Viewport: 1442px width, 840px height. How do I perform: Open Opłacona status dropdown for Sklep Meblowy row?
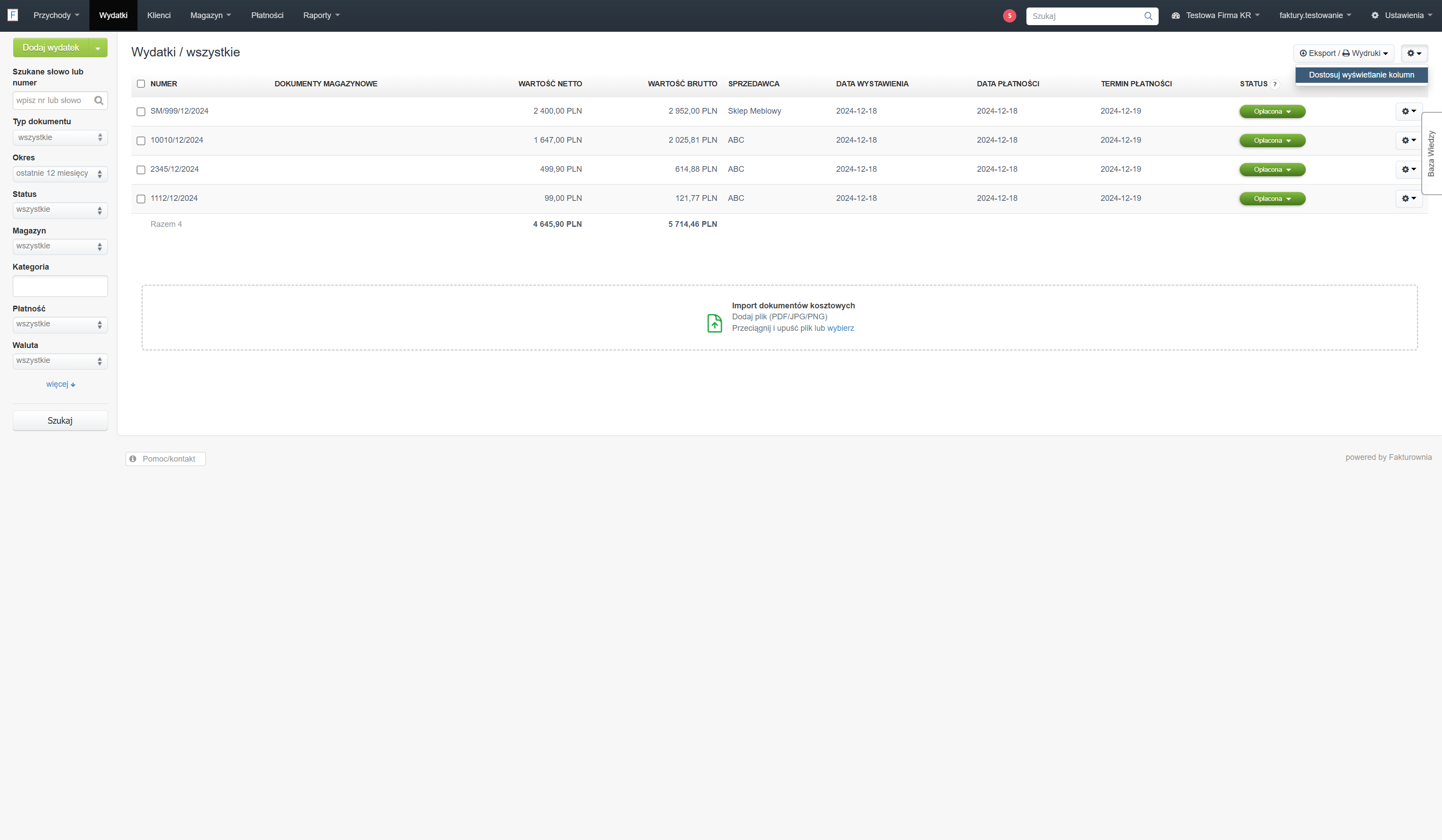pyautogui.click(x=1272, y=111)
